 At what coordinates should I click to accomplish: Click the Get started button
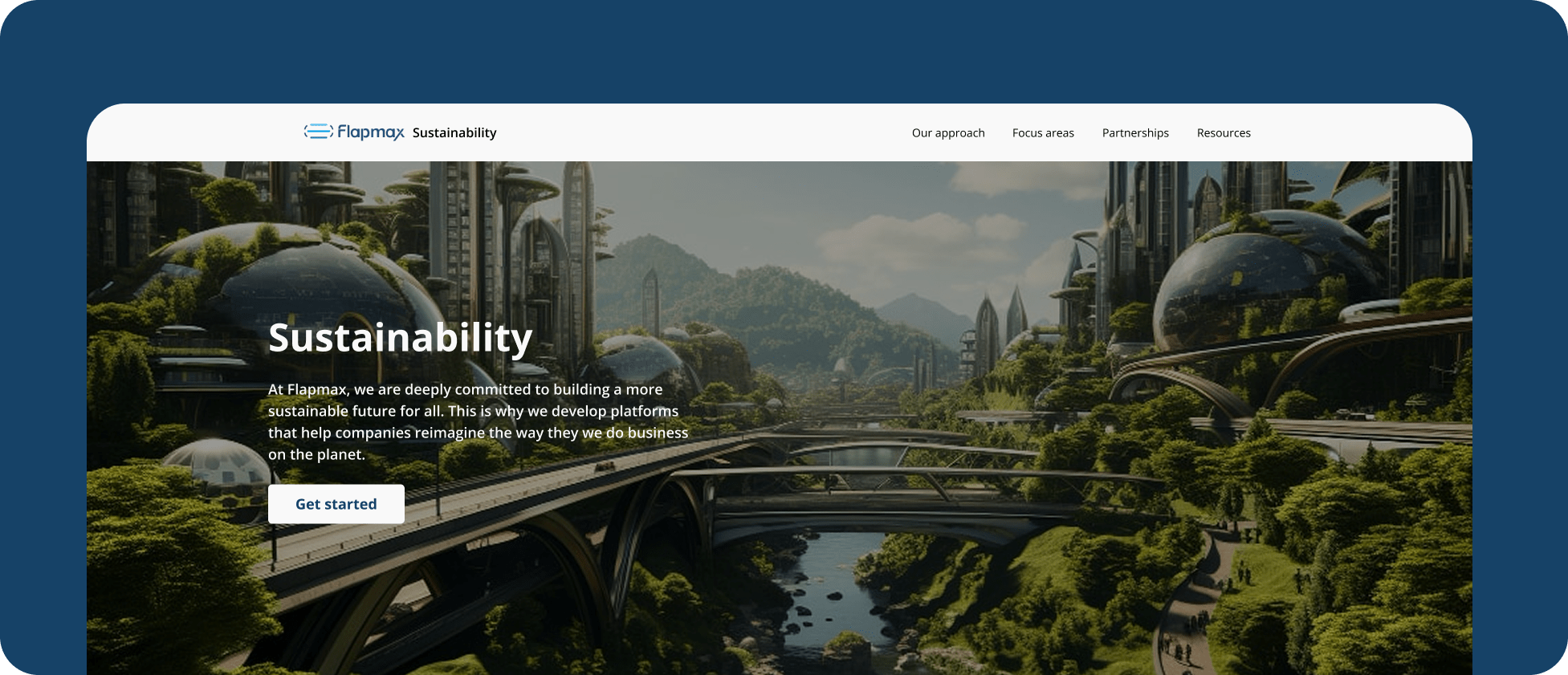[336, 504]
